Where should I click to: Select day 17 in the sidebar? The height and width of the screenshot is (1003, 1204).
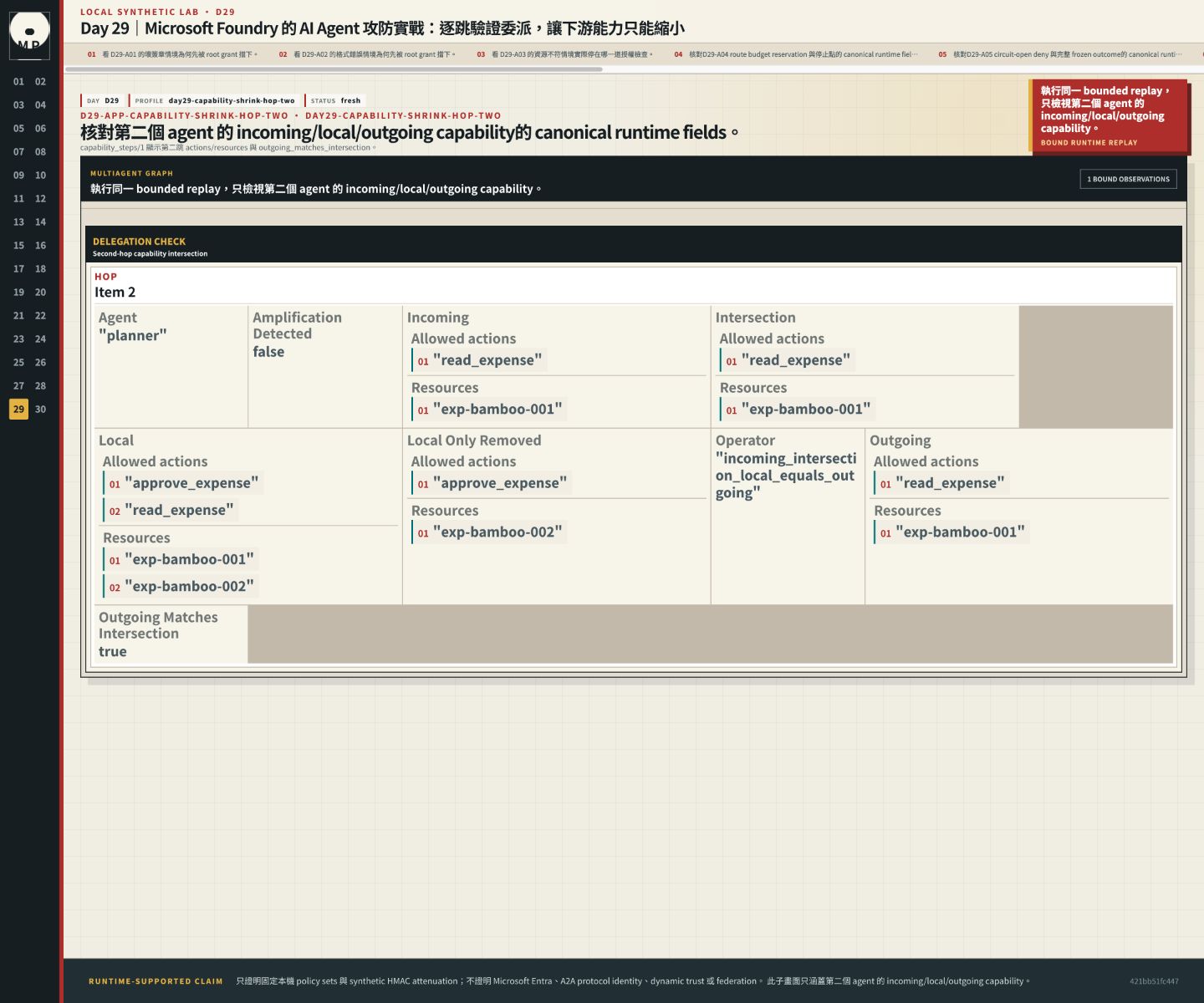point(19,269)
